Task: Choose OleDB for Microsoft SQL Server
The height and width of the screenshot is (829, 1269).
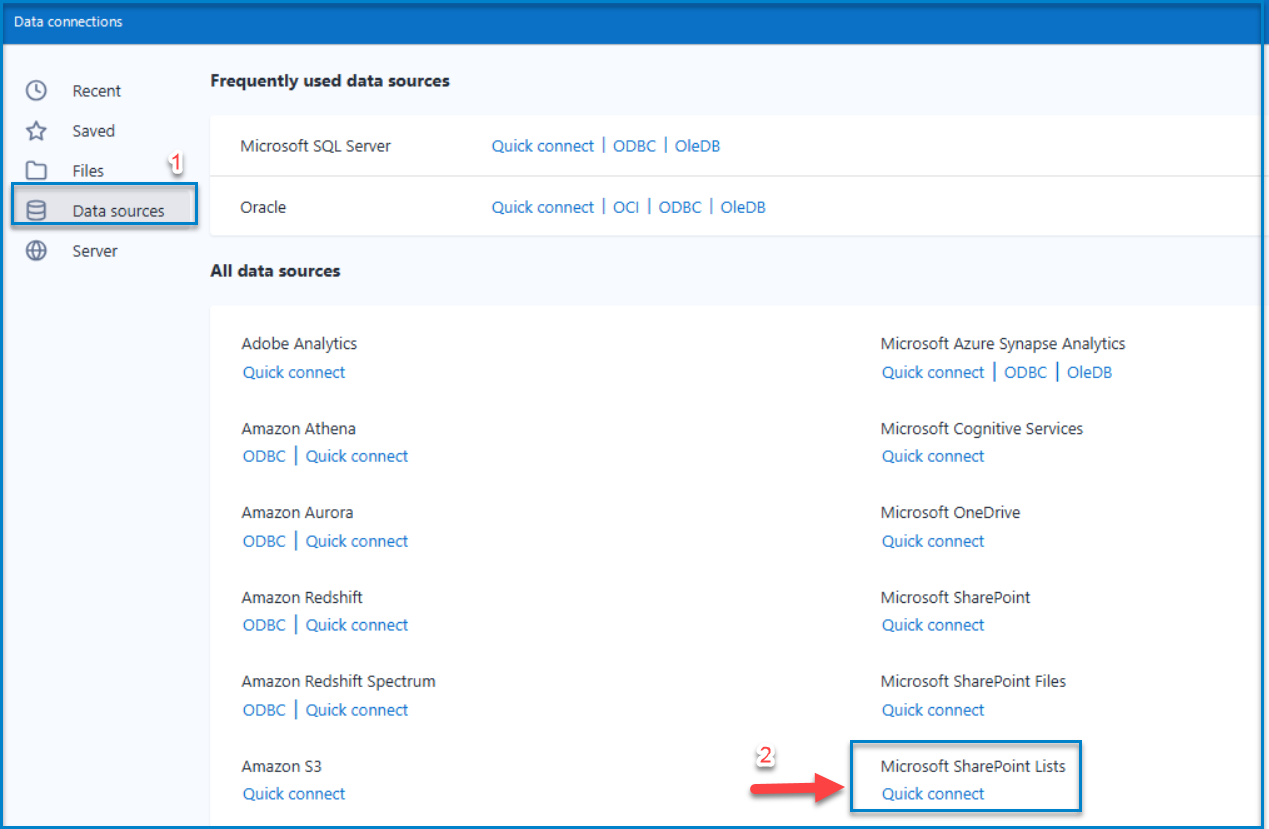Action: click(697, 146)
